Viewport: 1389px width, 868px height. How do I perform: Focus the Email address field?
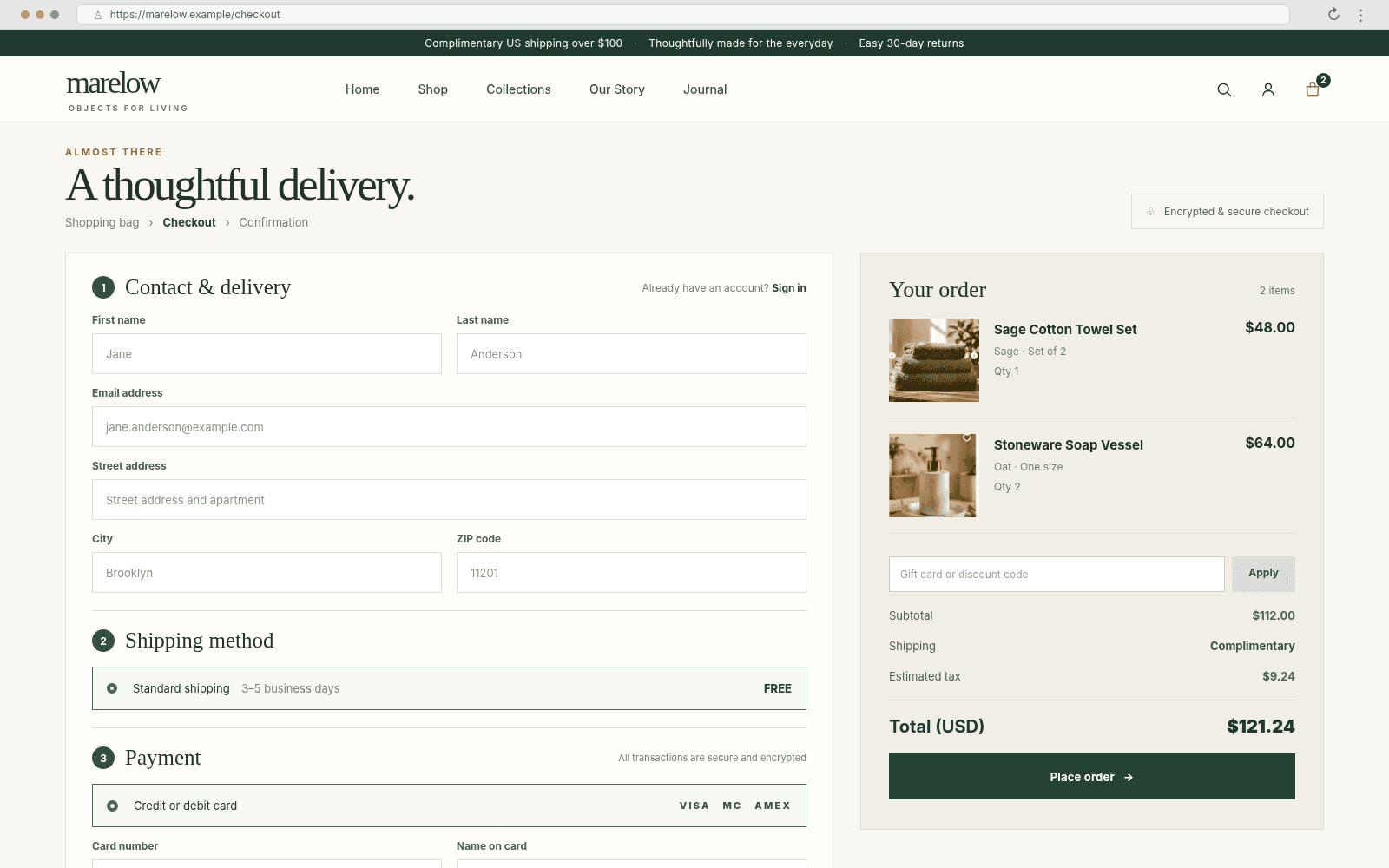tap(449, 427)
